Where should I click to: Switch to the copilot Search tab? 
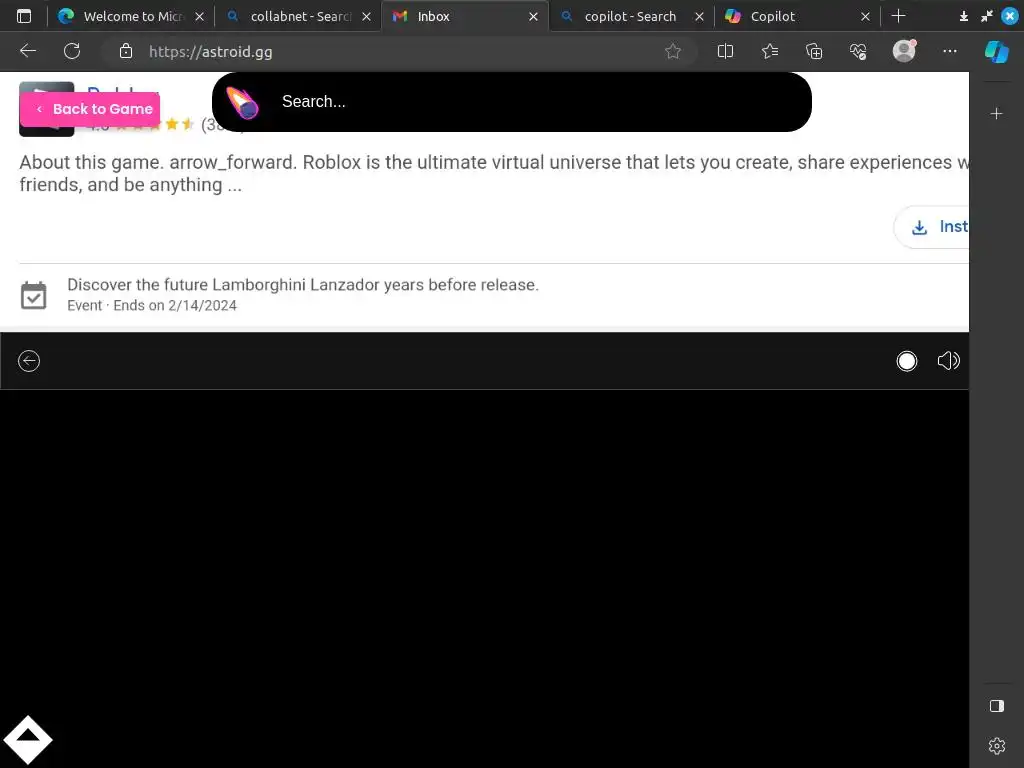coord(632,16)
